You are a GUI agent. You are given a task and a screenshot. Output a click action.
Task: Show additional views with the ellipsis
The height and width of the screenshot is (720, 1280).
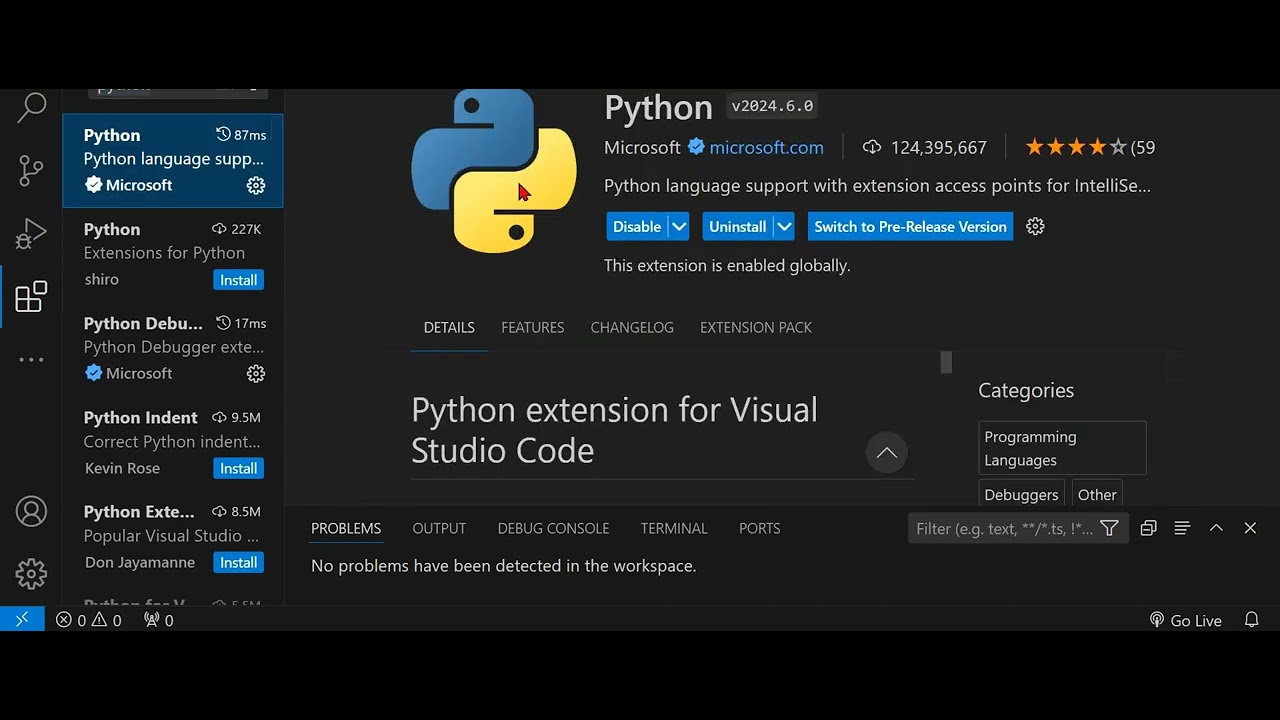click(32, 360)
